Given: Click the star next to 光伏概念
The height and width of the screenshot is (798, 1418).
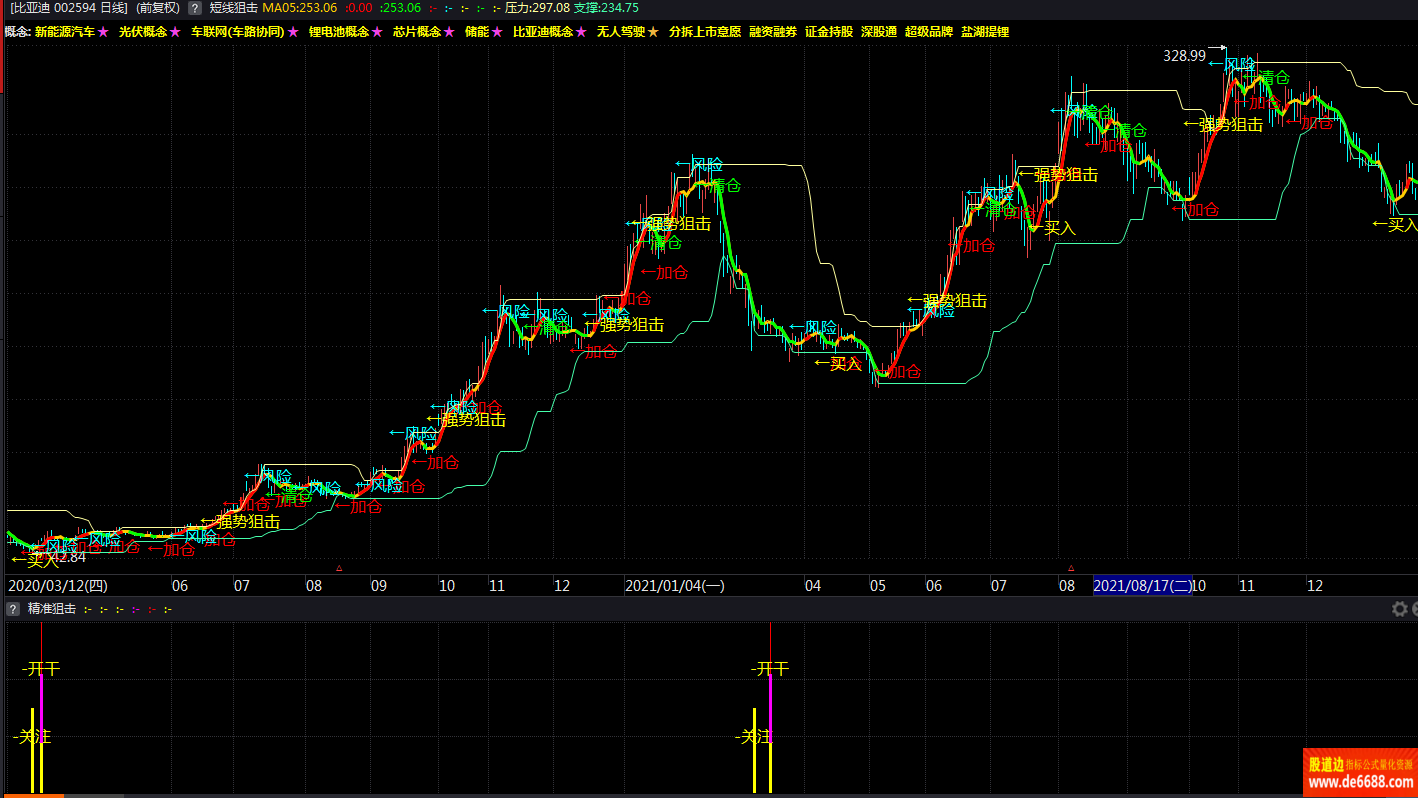Looking at the screenshot, I should 175,32.
